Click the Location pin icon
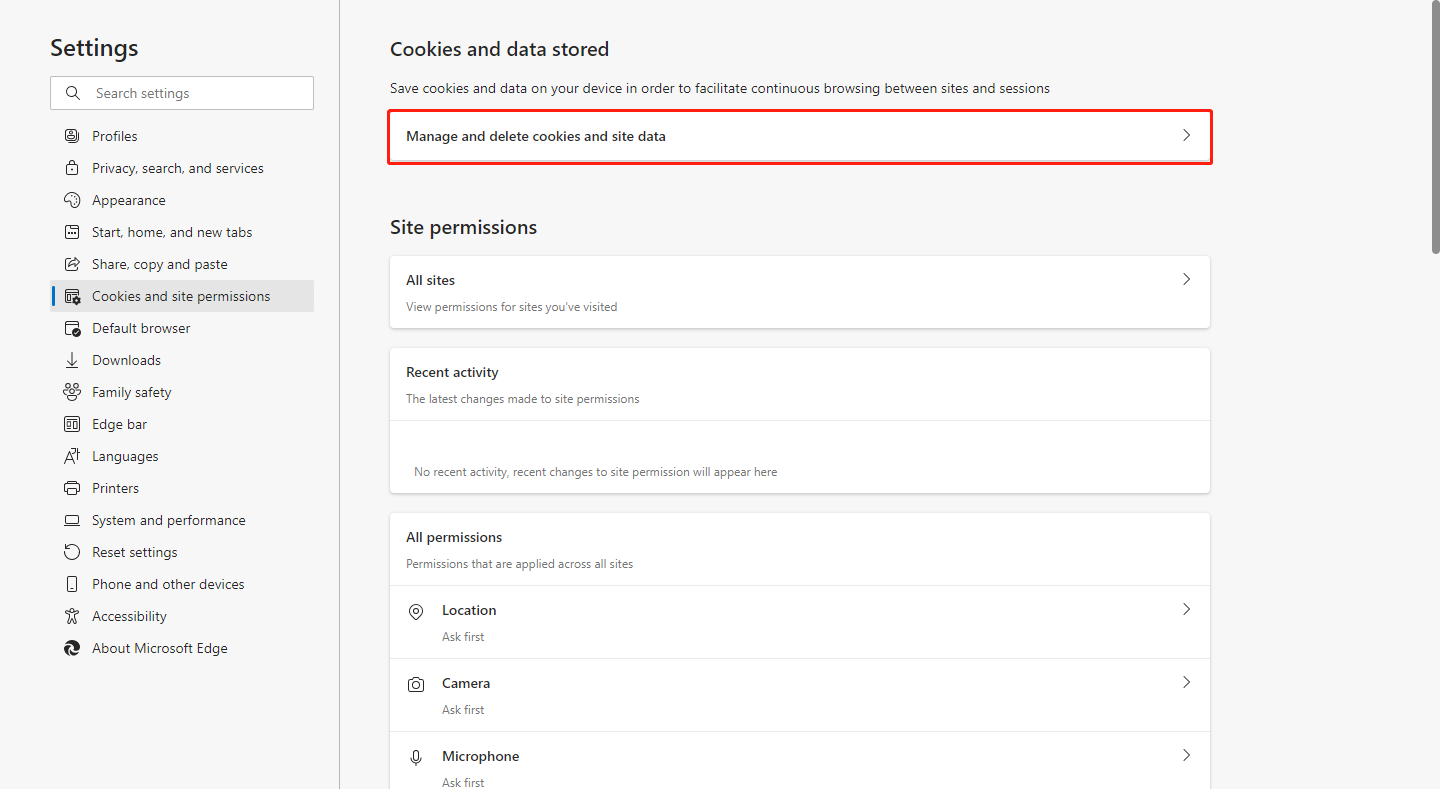This screenshot has width=1440, height=789. pyautogui.click(x=416, y=611)
